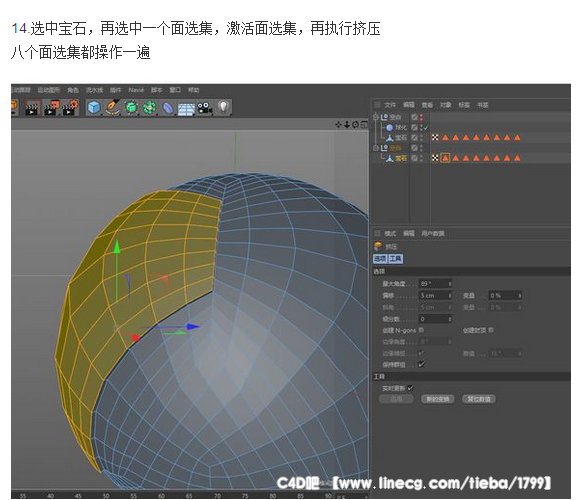The height and width of the screenshot is (500, 577).
Task: Toggle the greyed edge-snap checkbox
Action: tap(421, 353)
